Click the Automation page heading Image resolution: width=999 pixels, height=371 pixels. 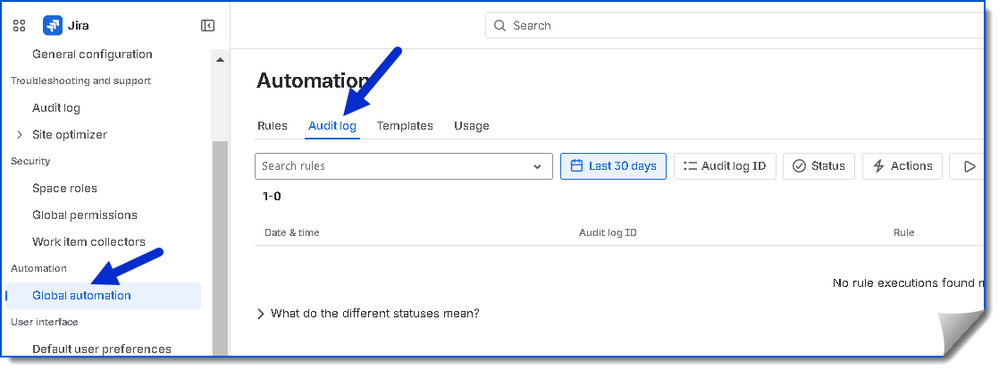click(313, 81)
